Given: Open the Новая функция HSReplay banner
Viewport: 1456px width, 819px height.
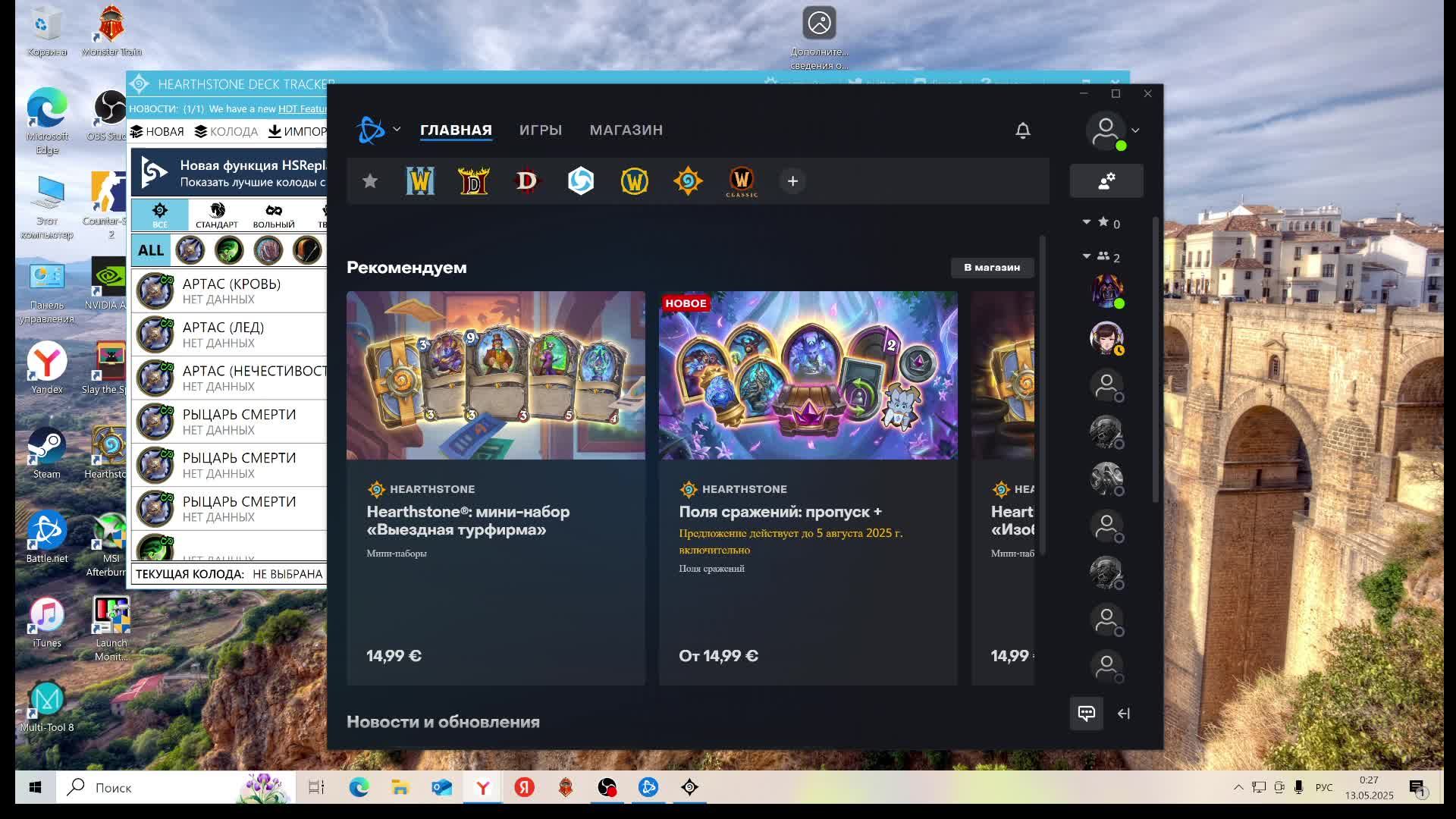Looking at the screenshot, I should (229, 172).
